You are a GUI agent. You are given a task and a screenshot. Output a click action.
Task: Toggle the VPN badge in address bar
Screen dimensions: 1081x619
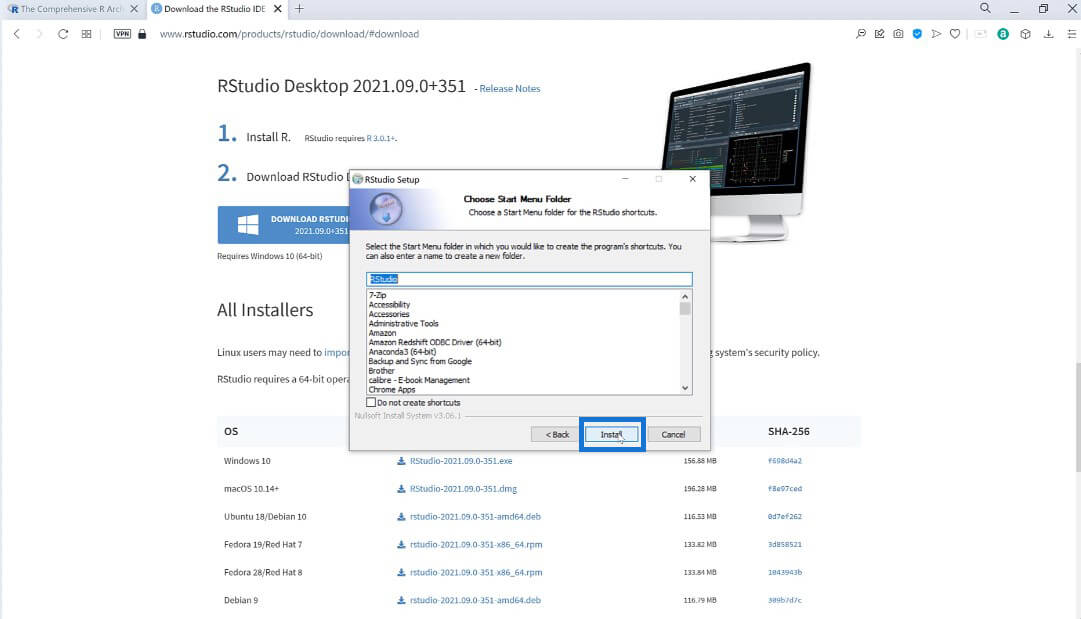tap(122, 34)
